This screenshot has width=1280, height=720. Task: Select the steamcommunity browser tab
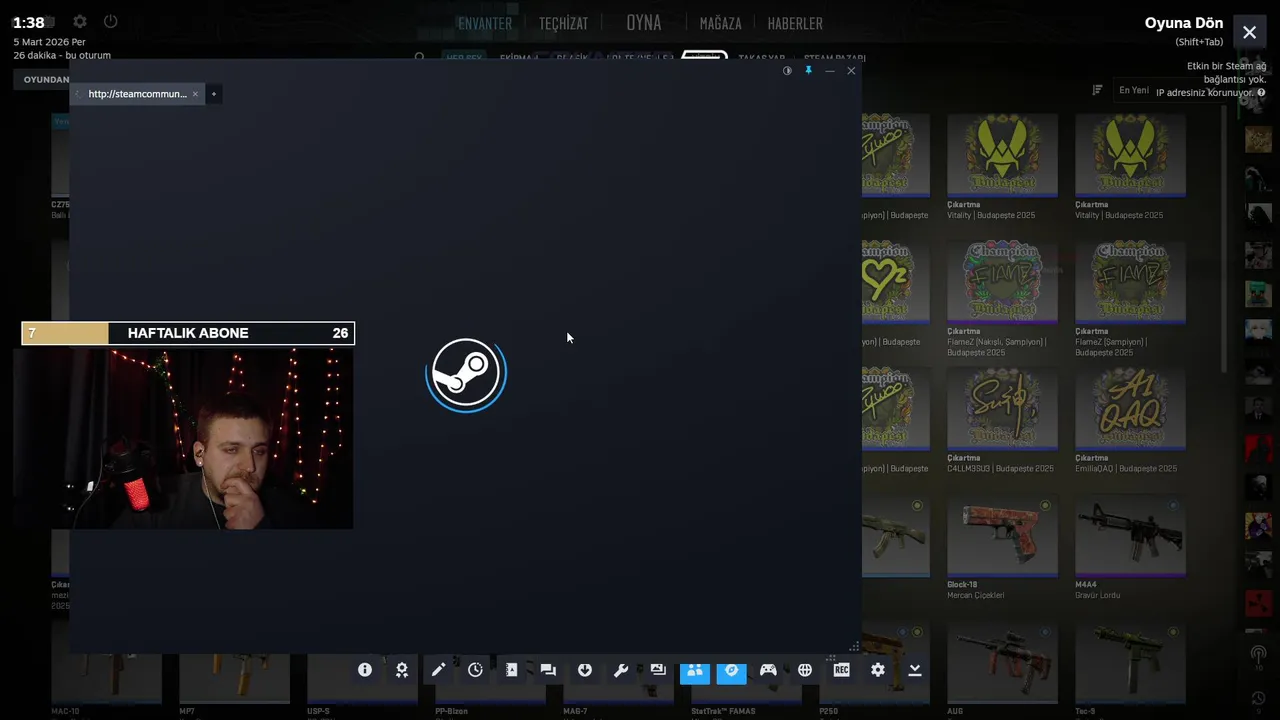coord(137,94)
